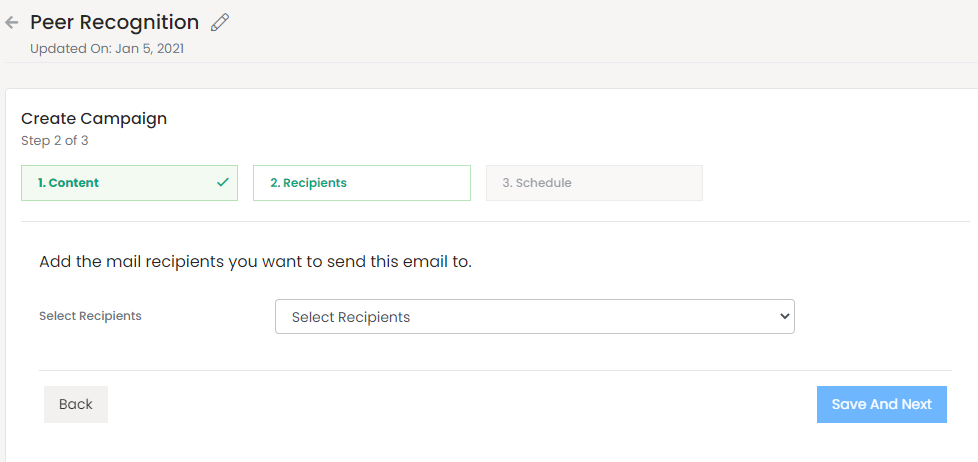This screenshot has height=462, width=978.
Task: Click the greyed Schedule label in third step
Action: 544,183
